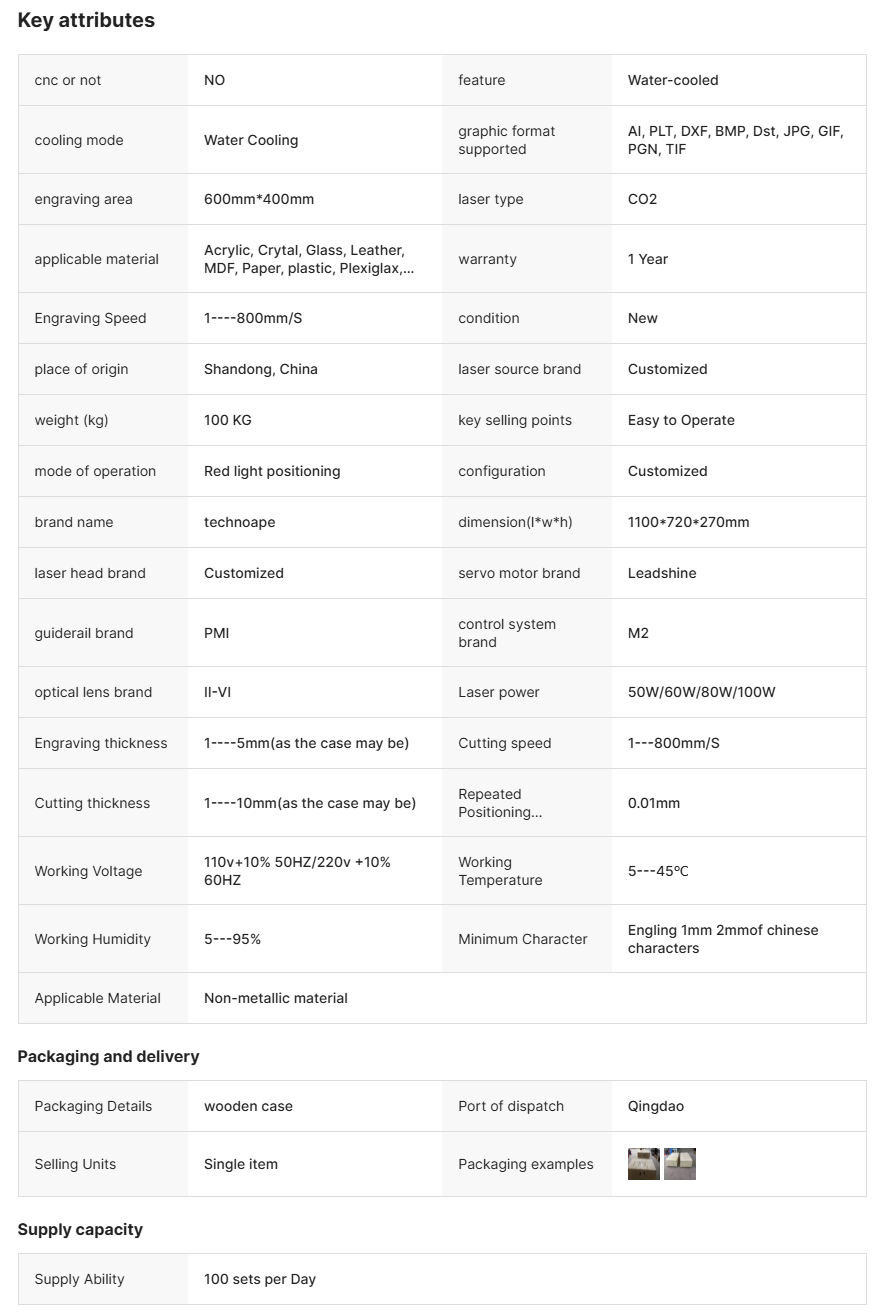Image resolution: width=883 pixels, height=1316 pixels.
Task: Click the Qingdao port of dispatch value
Action: coord(655,1106)
